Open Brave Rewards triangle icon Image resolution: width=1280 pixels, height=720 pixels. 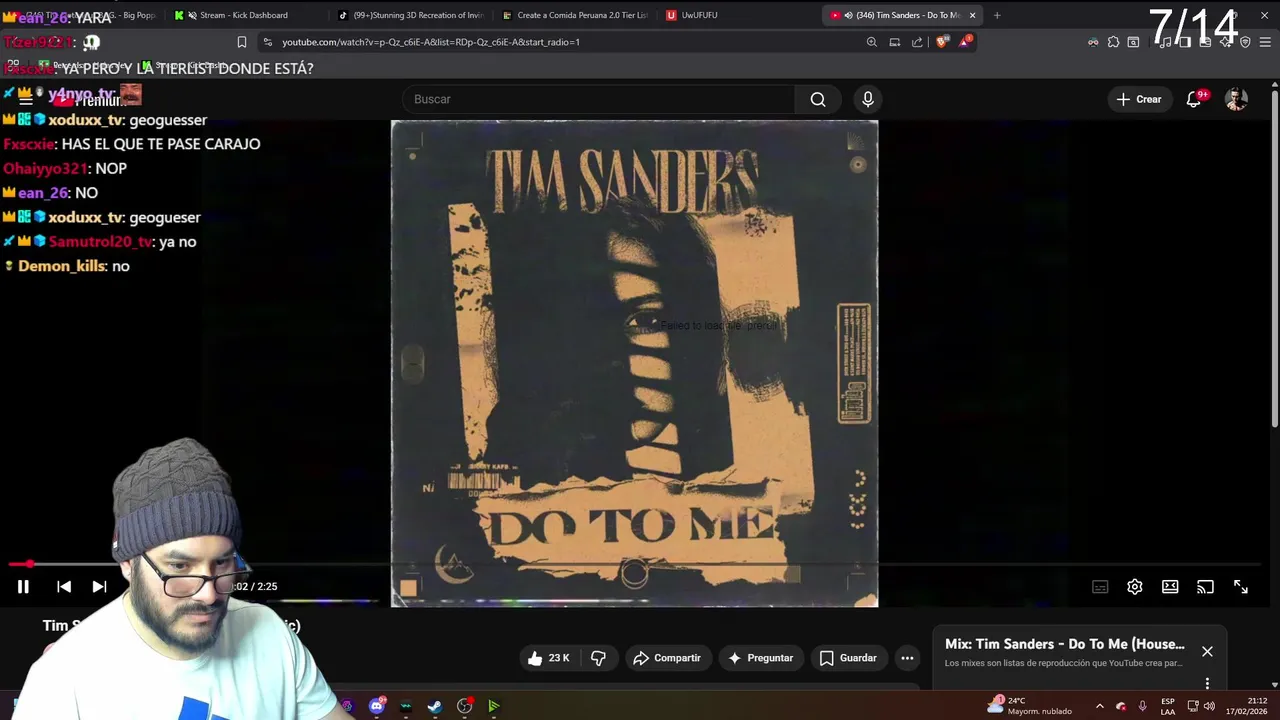point(965,42)
